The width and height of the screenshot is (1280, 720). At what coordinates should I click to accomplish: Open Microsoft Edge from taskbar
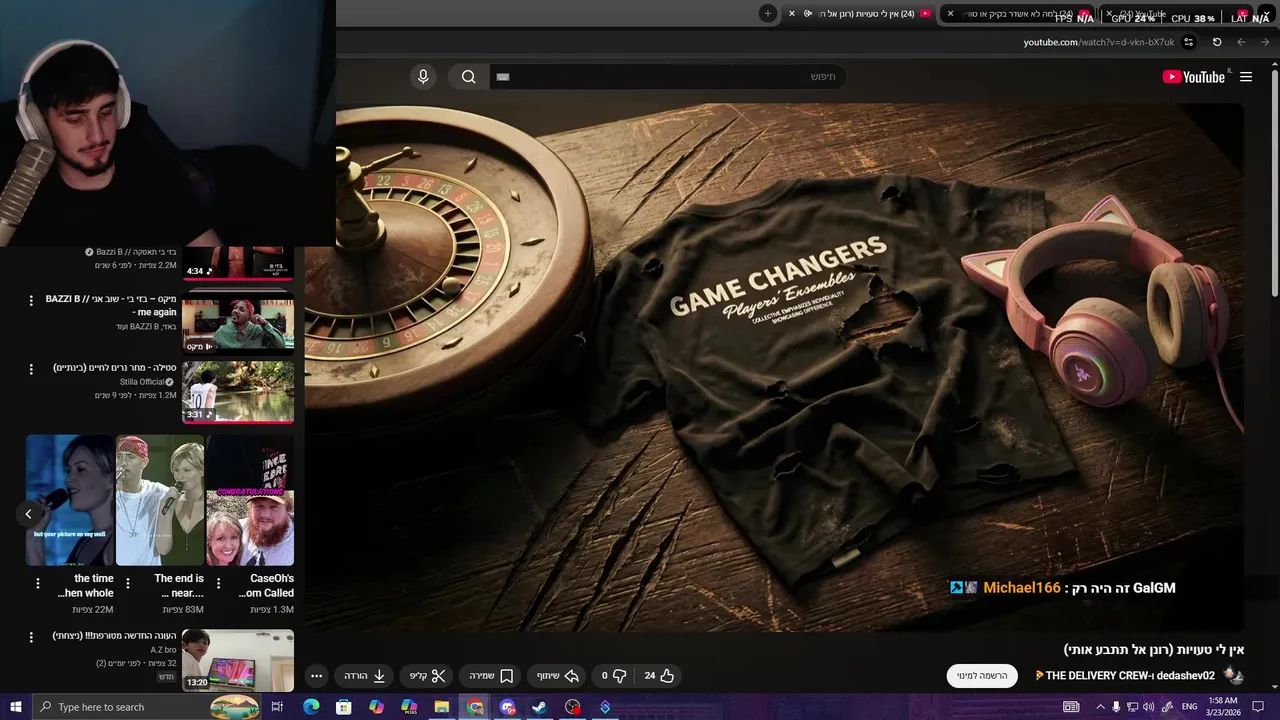pyautogui.click(x=311, y=707)
